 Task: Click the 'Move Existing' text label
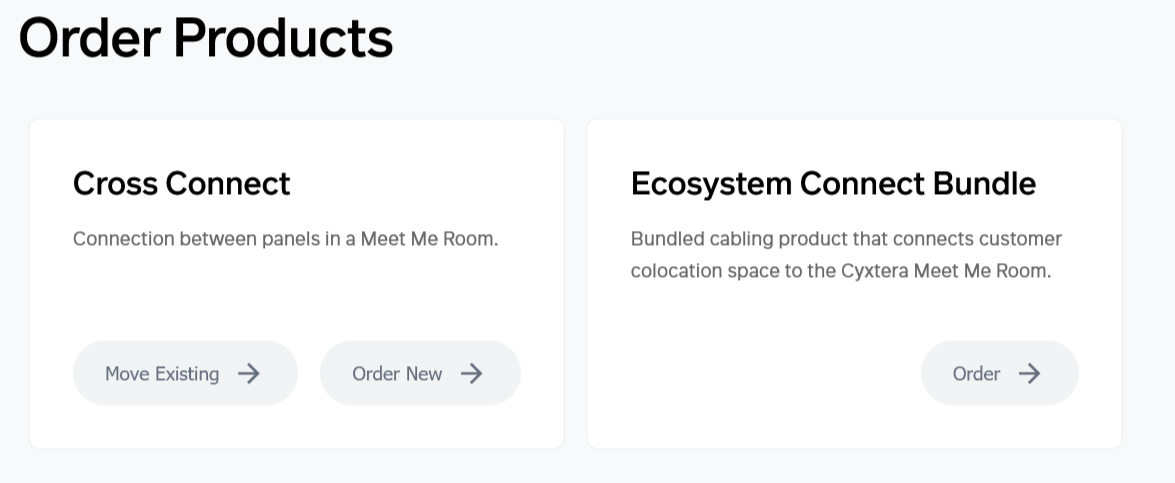[162, 374]
